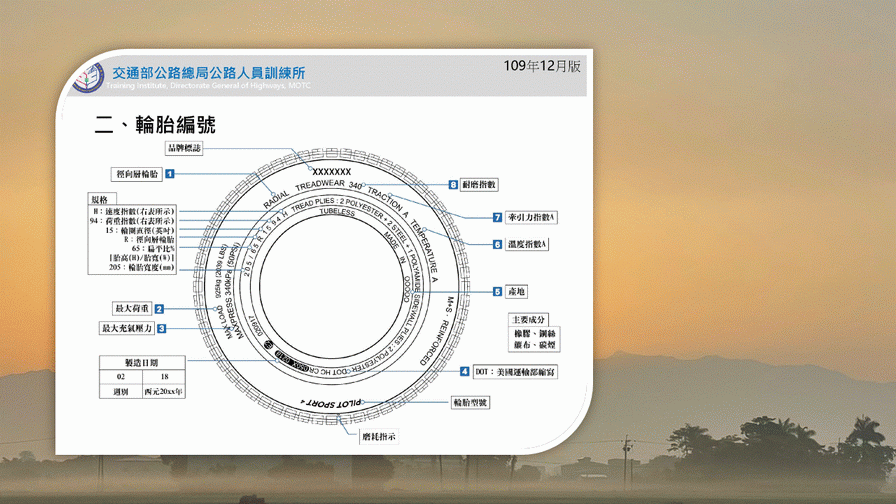Click the 交通部公路總局公路人員訓練所 header title
This screenshot has height=504, width=896.
[209, 72]
